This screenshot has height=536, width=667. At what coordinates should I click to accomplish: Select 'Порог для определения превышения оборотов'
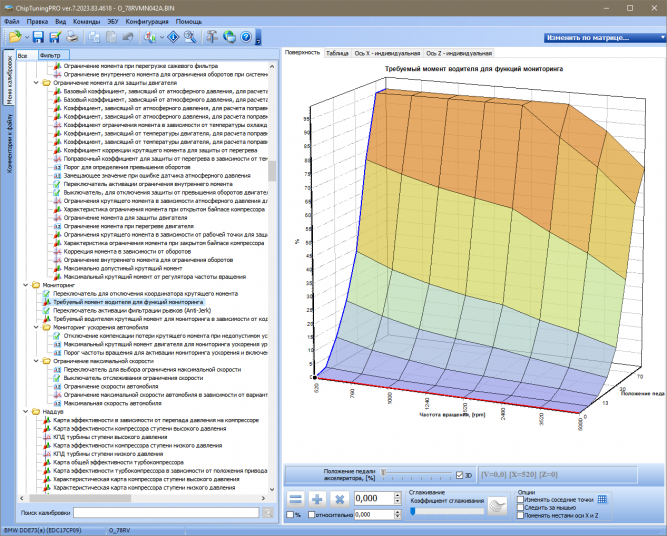pos(127,167)
